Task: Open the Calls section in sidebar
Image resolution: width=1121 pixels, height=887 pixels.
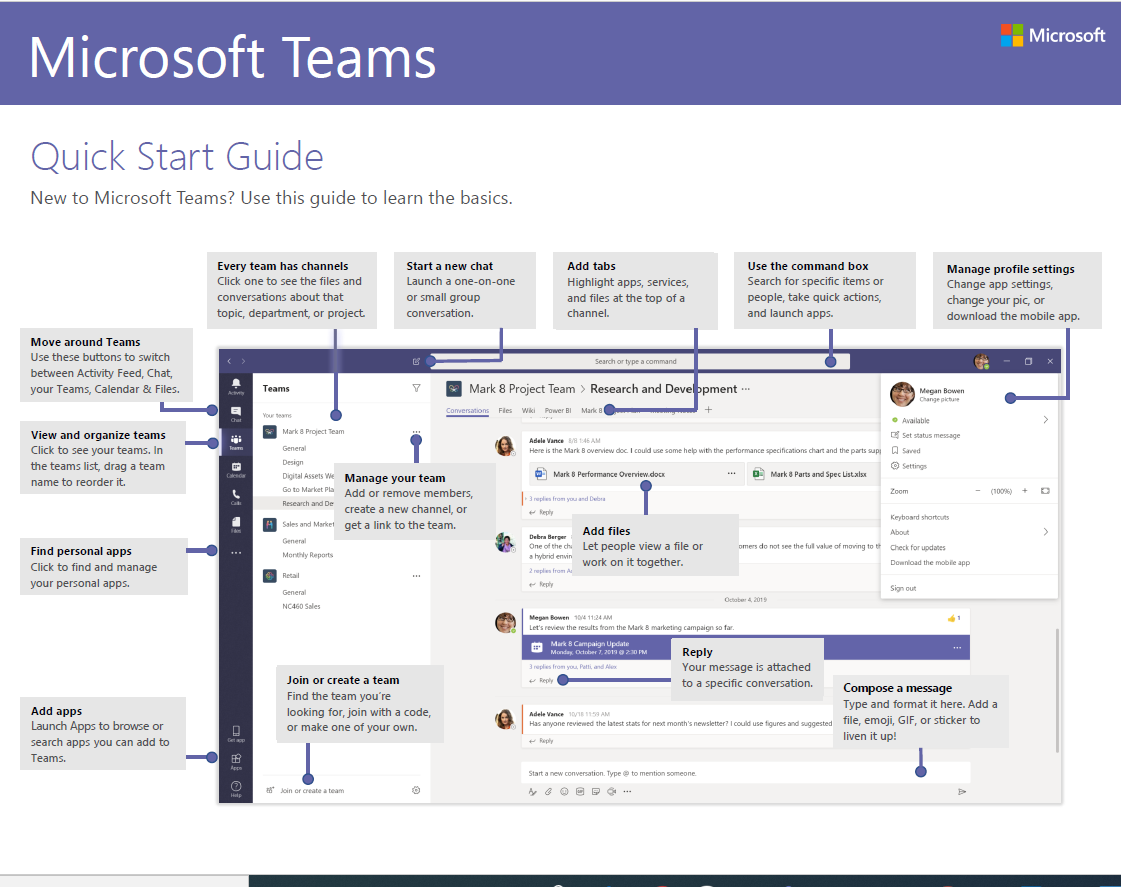Action: pos(236,497)
